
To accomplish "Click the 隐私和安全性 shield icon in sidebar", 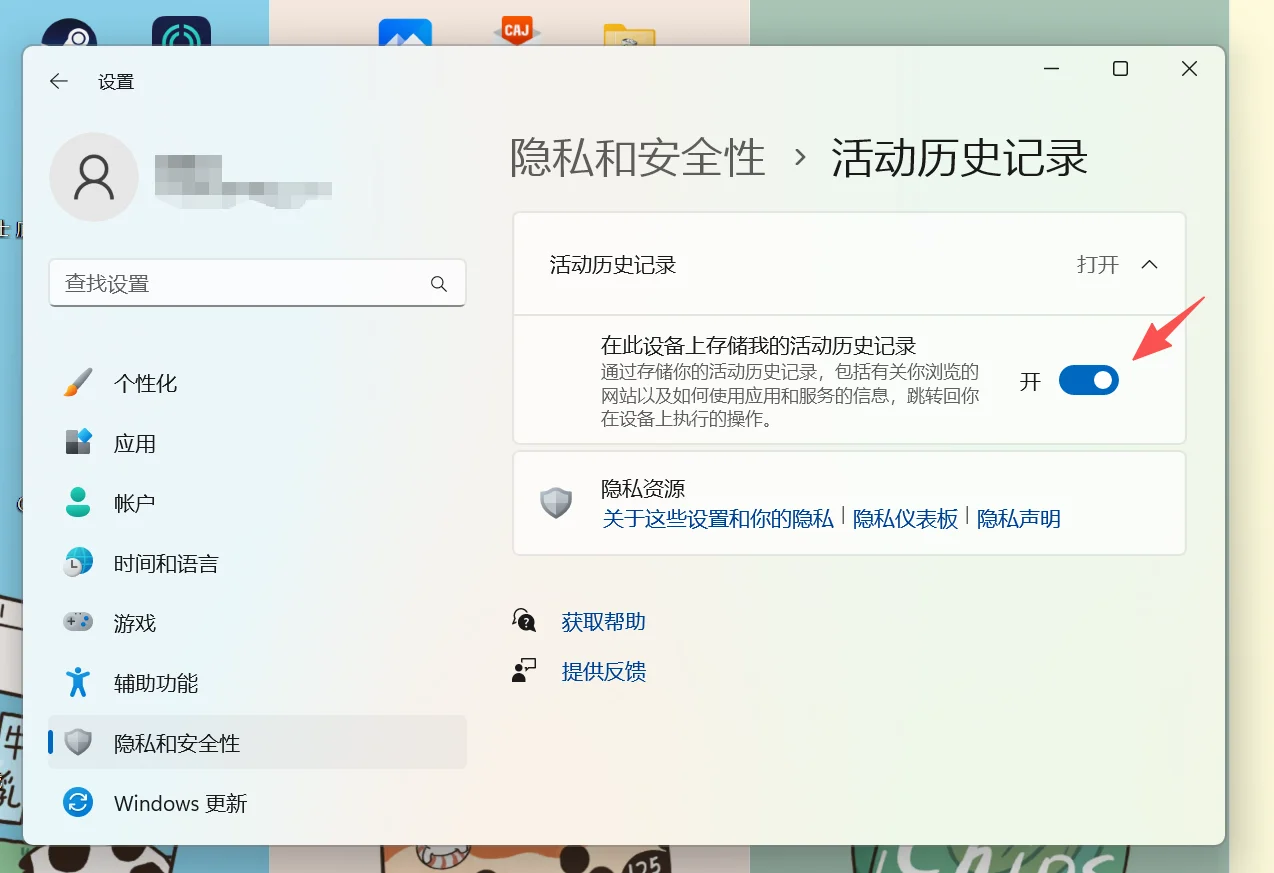I will point(78,743).
